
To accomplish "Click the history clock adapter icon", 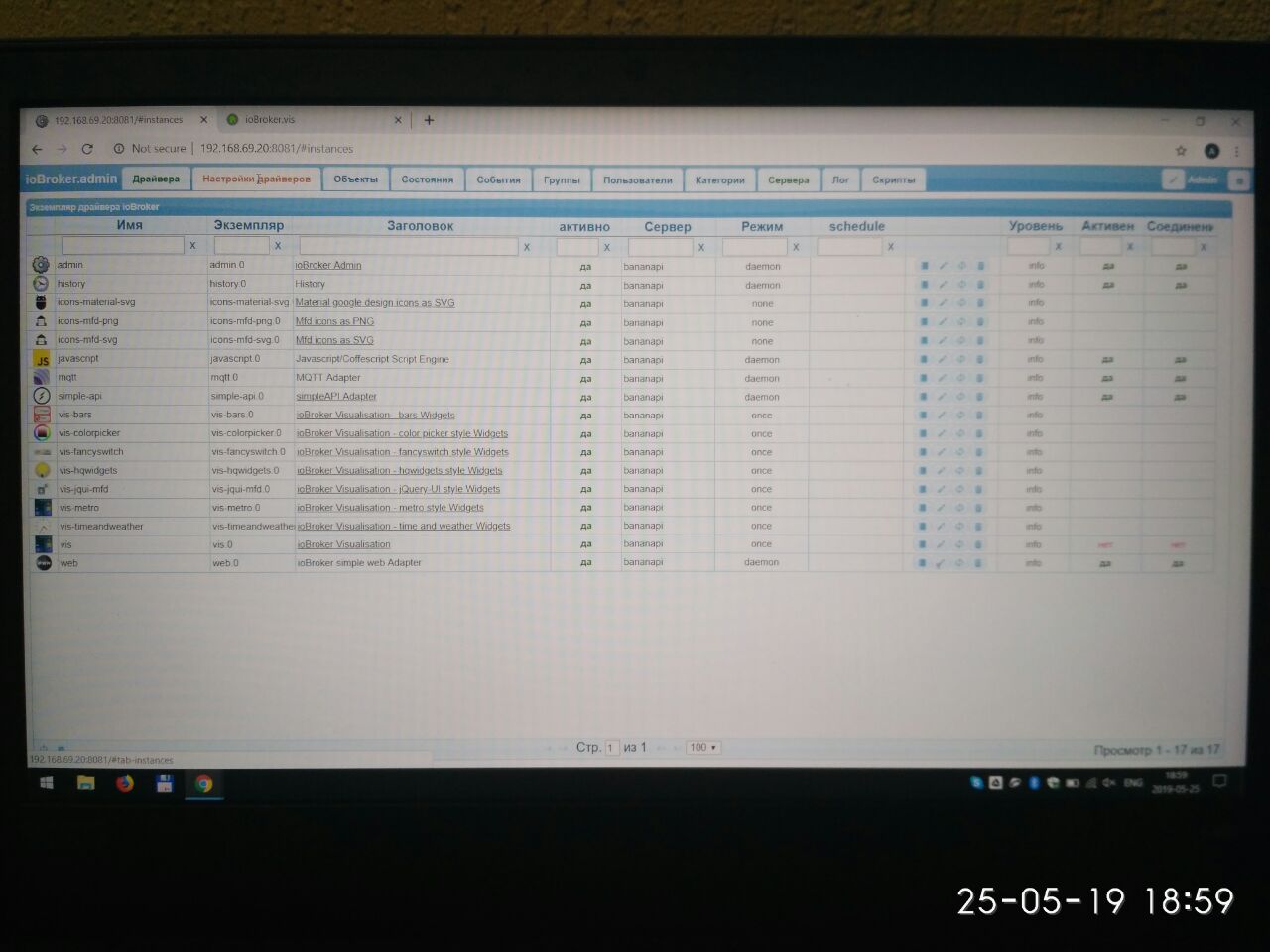I will click(x=41, y=284).
